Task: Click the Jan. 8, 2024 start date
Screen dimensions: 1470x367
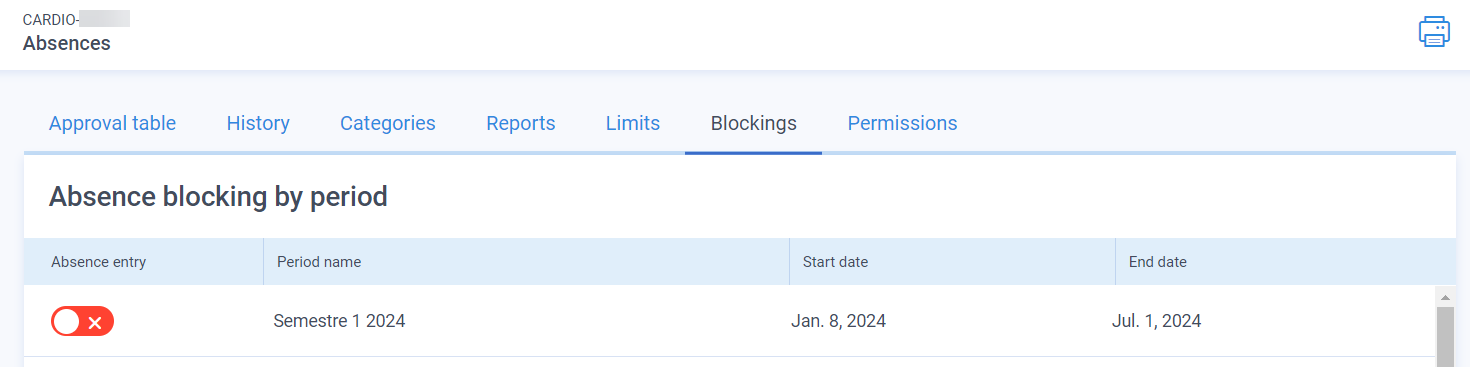Action: point(838,321)
